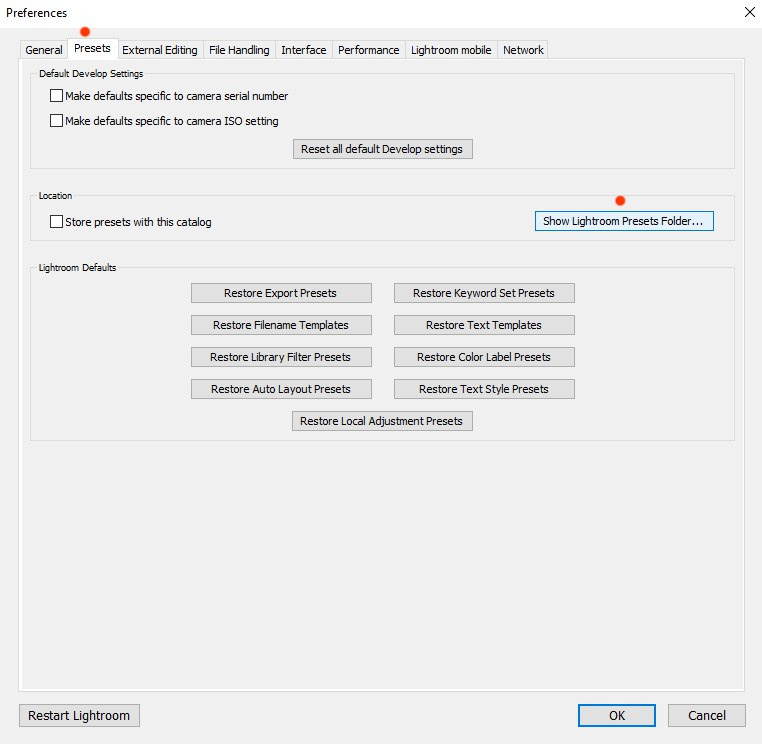Restore Filename Templates
This screenshot has height=744, width=762.
(281, 325)
